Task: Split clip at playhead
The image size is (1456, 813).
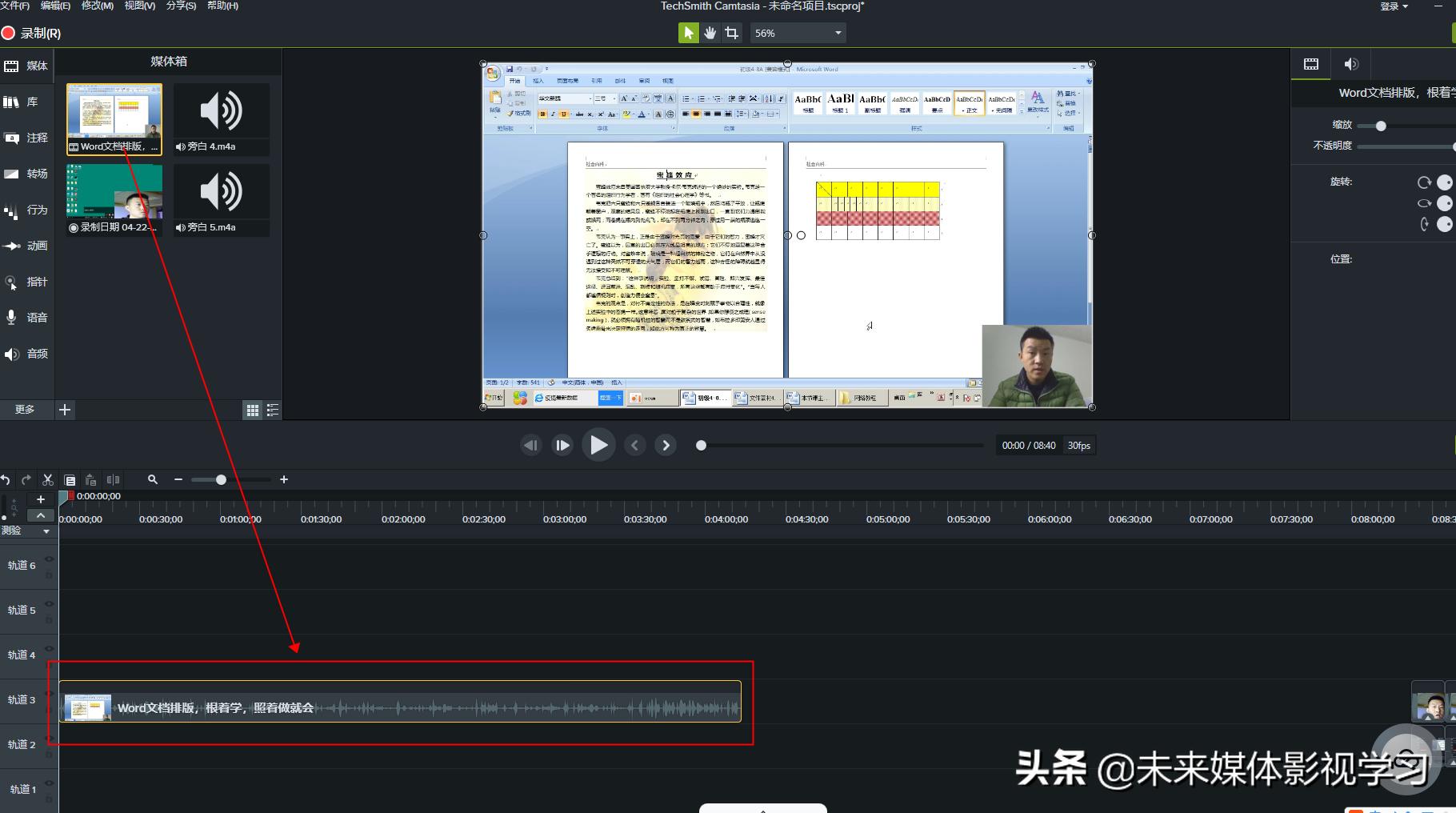Action: (113, 480)
